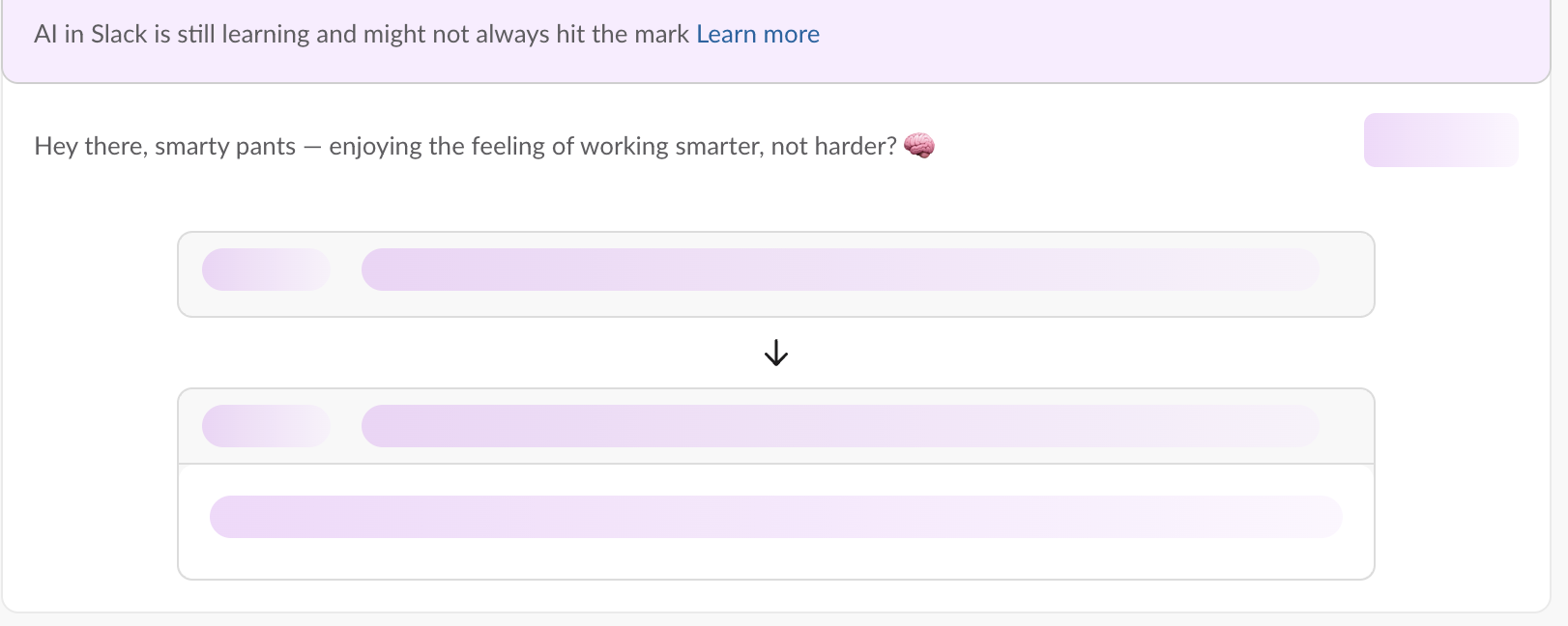Click the light gray page background at bottom
This screenshot has height=626, width=1568.
tap(773, 620)
